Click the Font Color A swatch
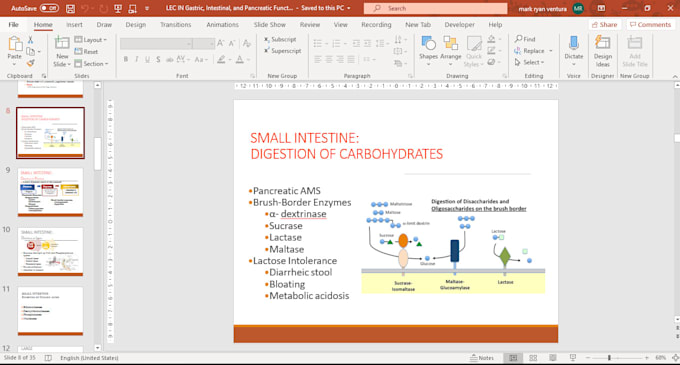 click(x=239, y=59)
